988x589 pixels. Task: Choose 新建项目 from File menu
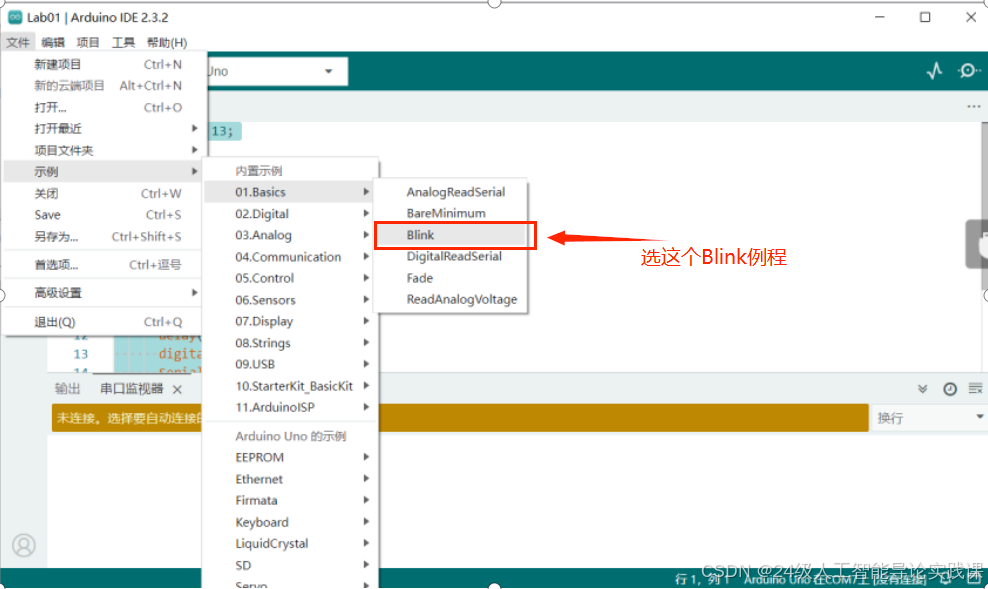point(103,64)
